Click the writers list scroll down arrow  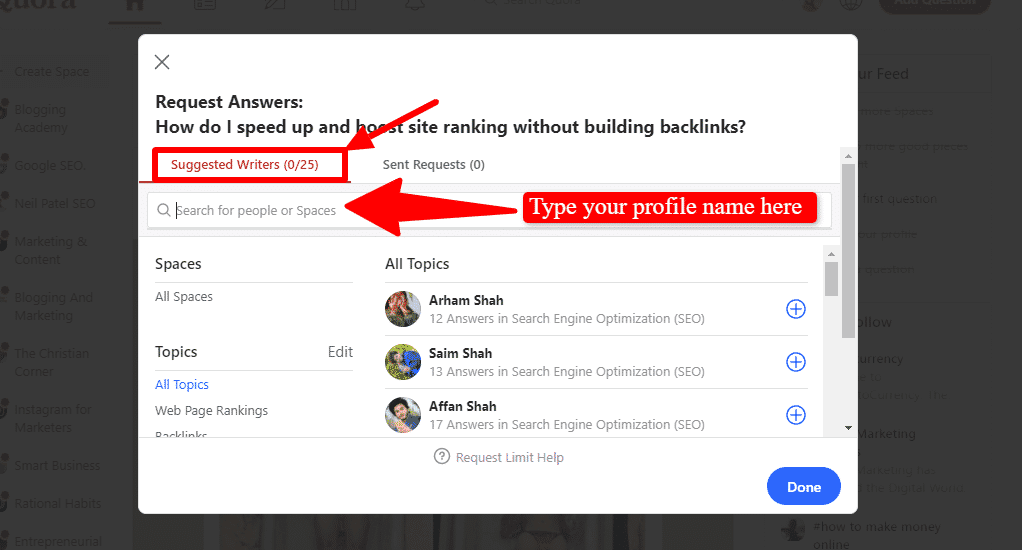[x=848, y=428]
